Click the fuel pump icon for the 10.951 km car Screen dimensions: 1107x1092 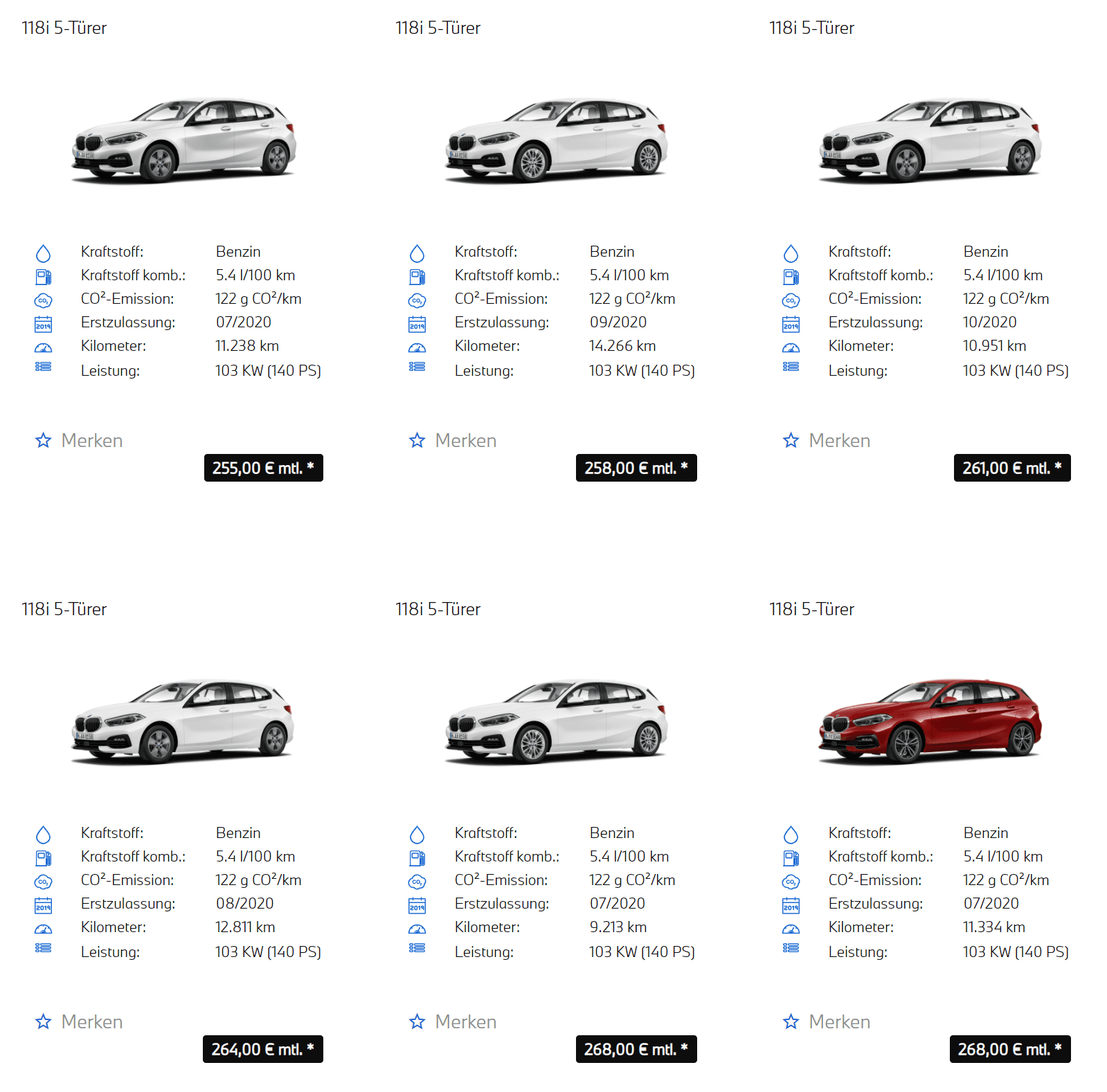click(x=791, y=277)
